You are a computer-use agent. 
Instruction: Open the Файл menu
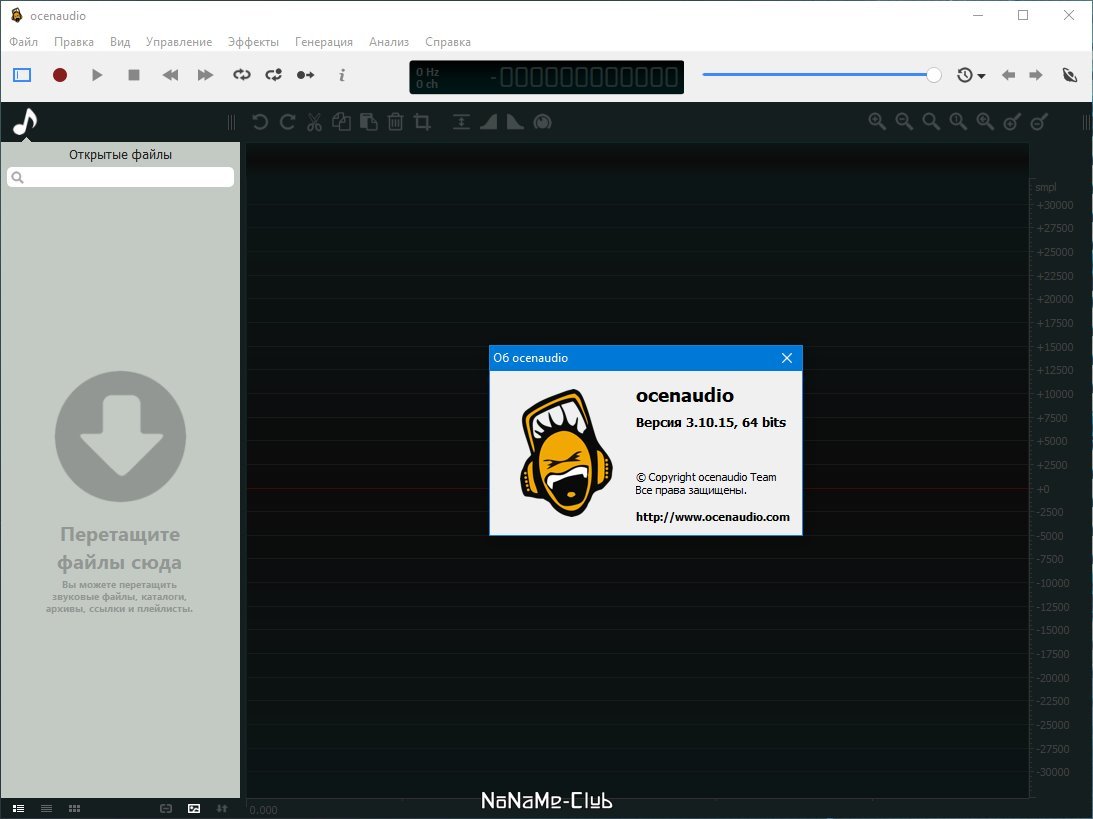23,42
